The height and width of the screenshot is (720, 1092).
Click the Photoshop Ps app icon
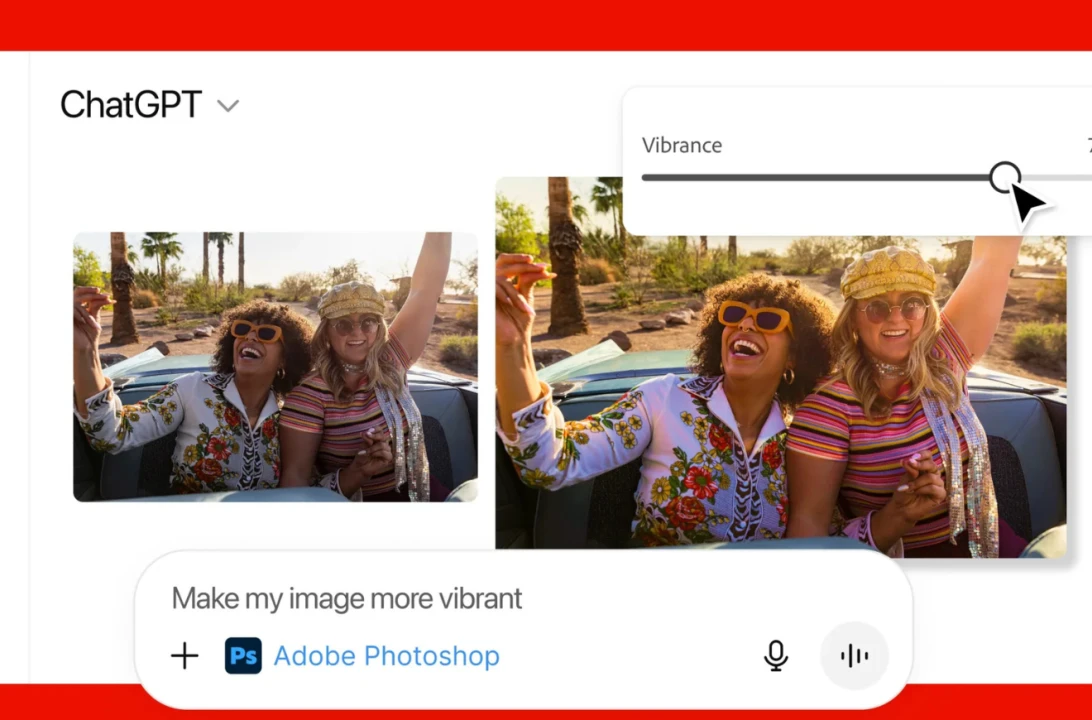(243, 656)
